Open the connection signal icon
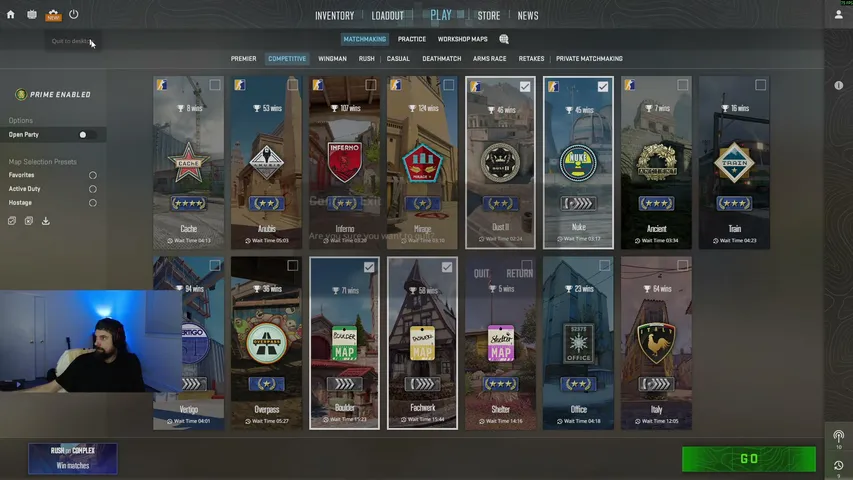The image size is (853, 480). pyautogui.click(x=838, y=436)
